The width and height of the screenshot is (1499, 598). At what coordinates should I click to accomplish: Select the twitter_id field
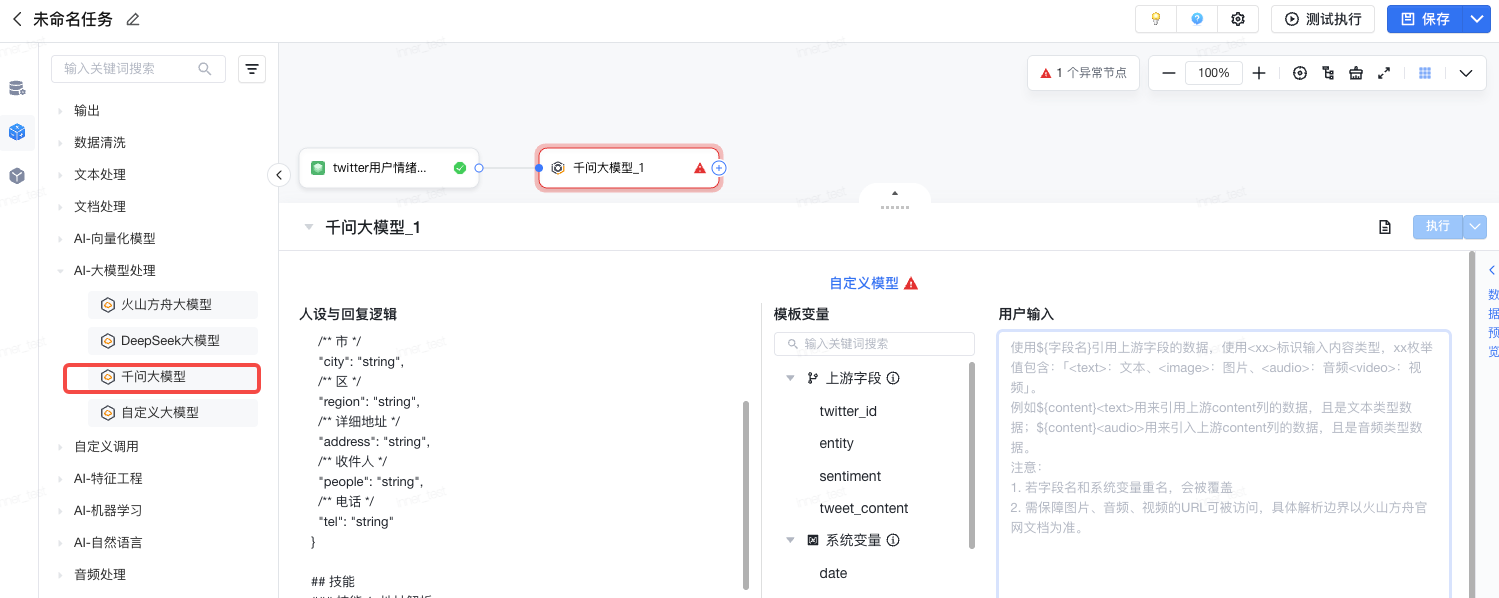tap(848, 411)
